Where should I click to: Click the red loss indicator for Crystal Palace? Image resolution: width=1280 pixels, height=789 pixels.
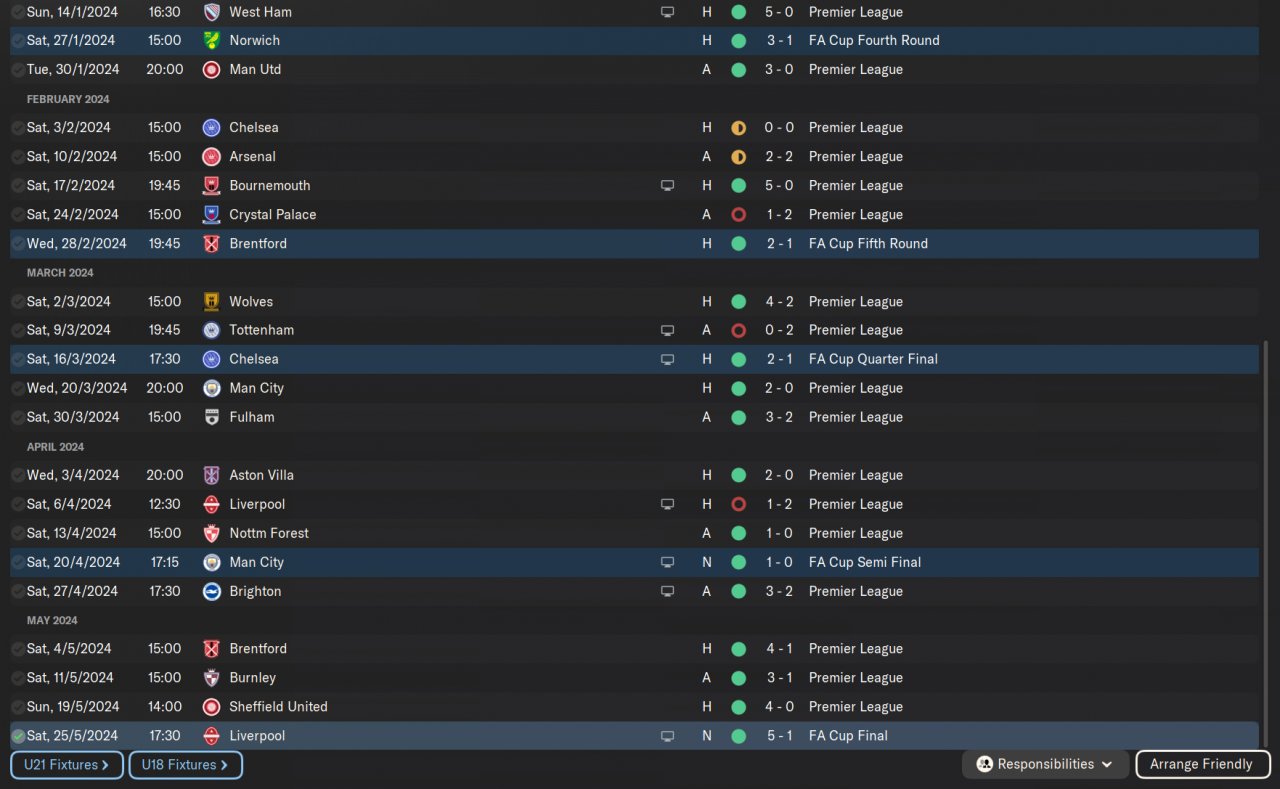coord(738,215)
